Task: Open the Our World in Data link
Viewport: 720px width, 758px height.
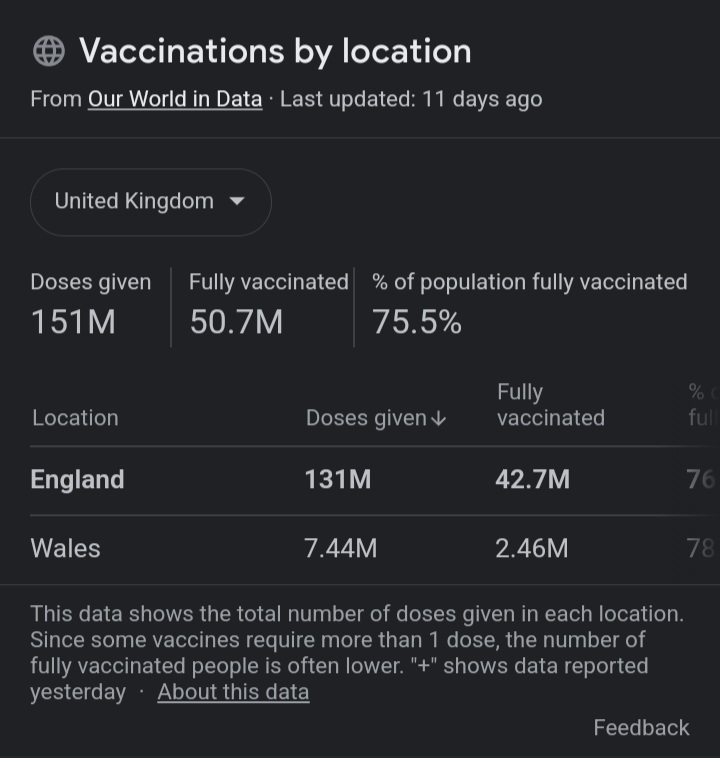Action: 175,99
